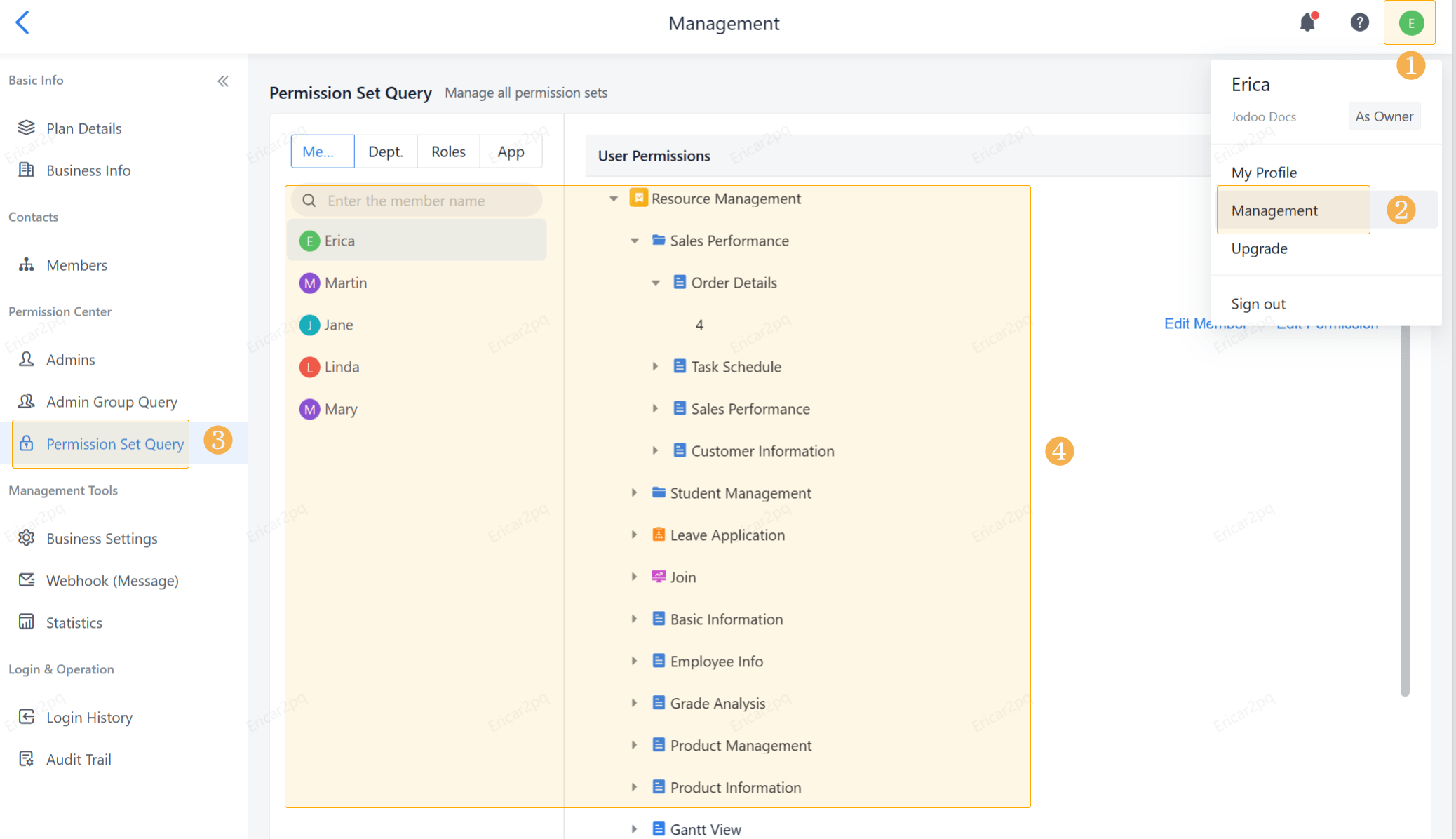The image size is (1456, 839).
Task: Collapse the sidebar with the double chevron icon
Action: 223,81
